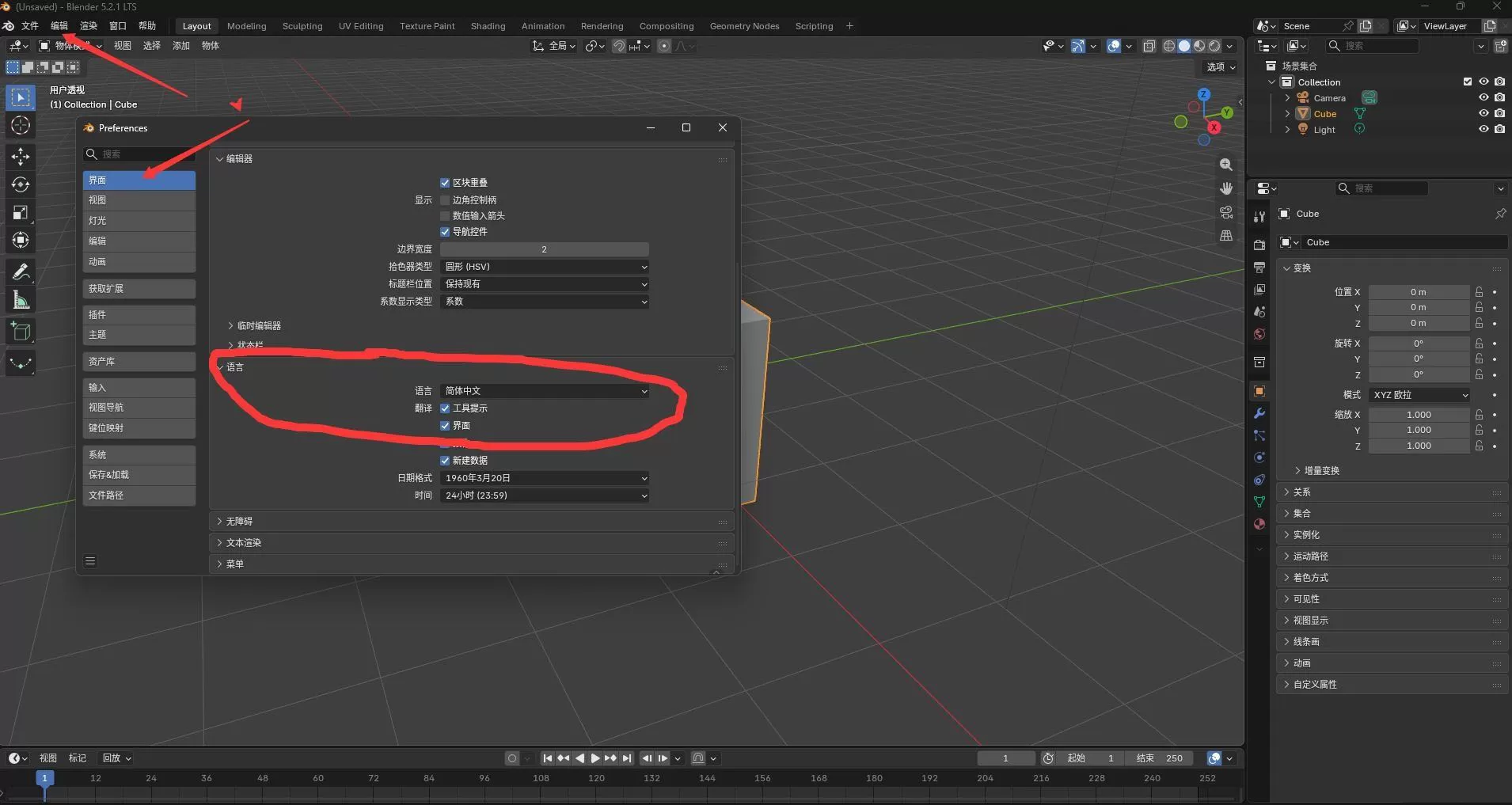This screenshot has width=1512, height=805.
Task: Switch to the Geometry Nodes workspace tab
Action: click(744, 26)
